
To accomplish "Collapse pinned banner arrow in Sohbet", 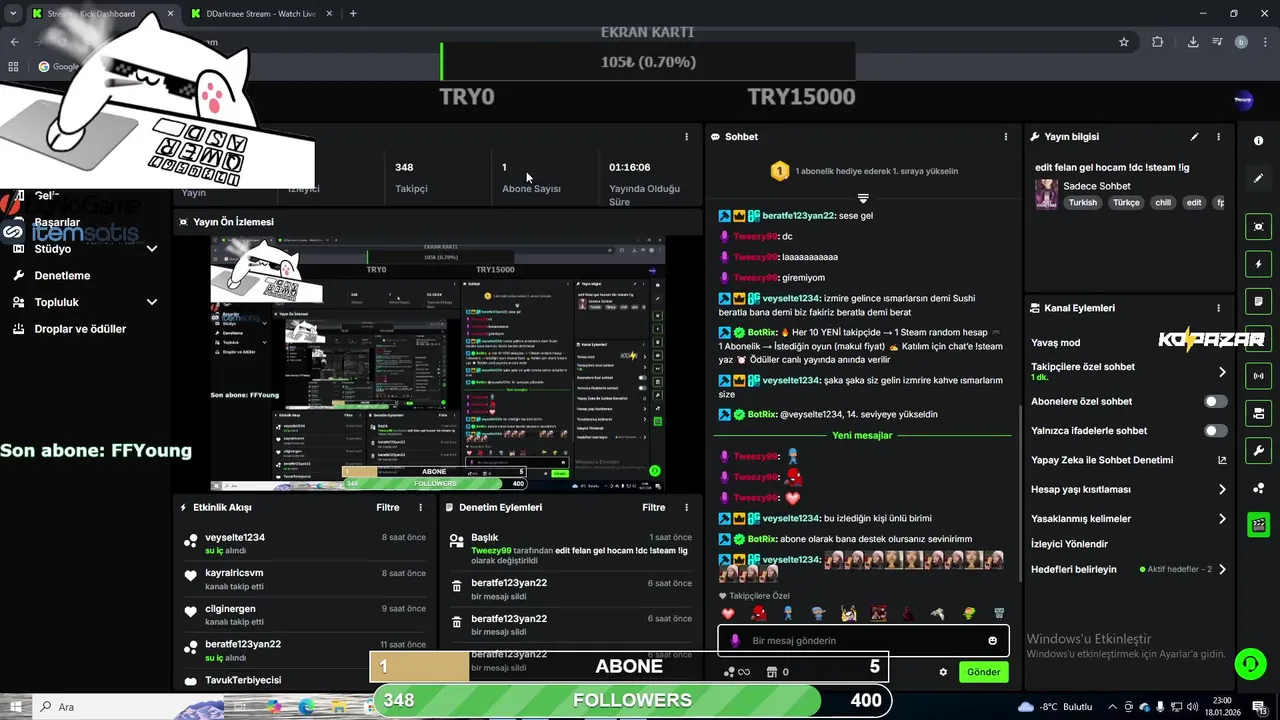I will point(863,198).
